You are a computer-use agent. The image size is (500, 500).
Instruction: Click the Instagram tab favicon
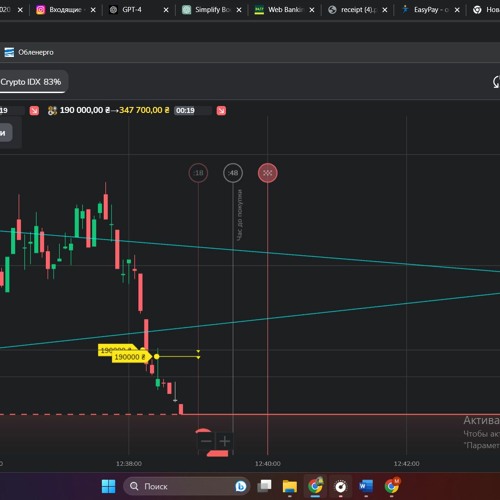click(40, 10)
